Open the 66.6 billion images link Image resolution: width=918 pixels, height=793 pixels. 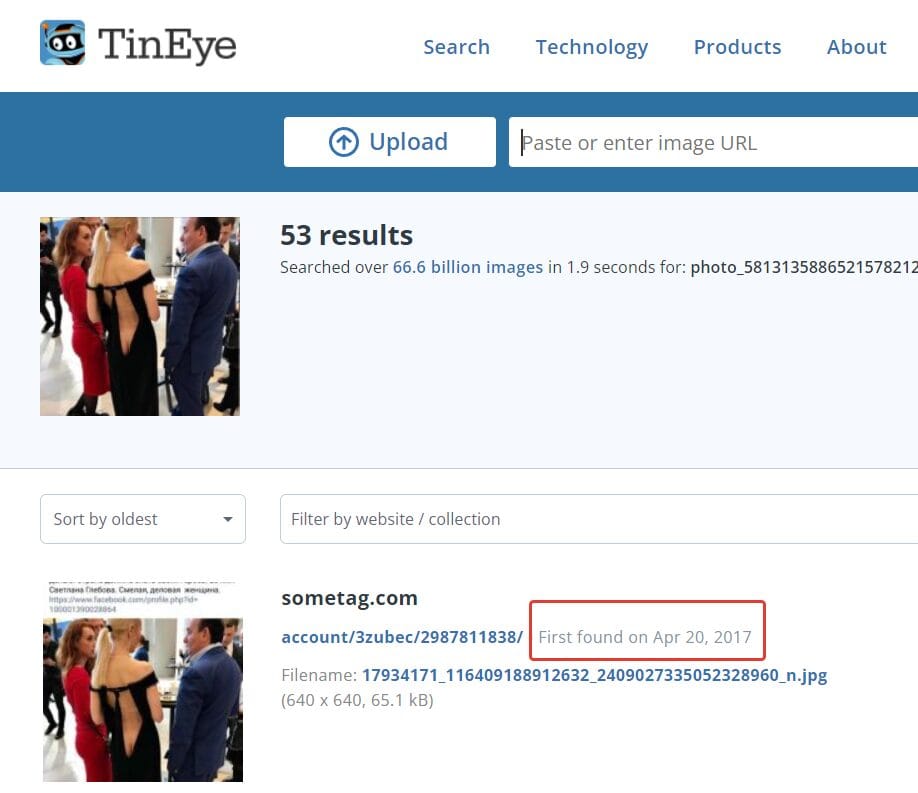tap(468, 267)
